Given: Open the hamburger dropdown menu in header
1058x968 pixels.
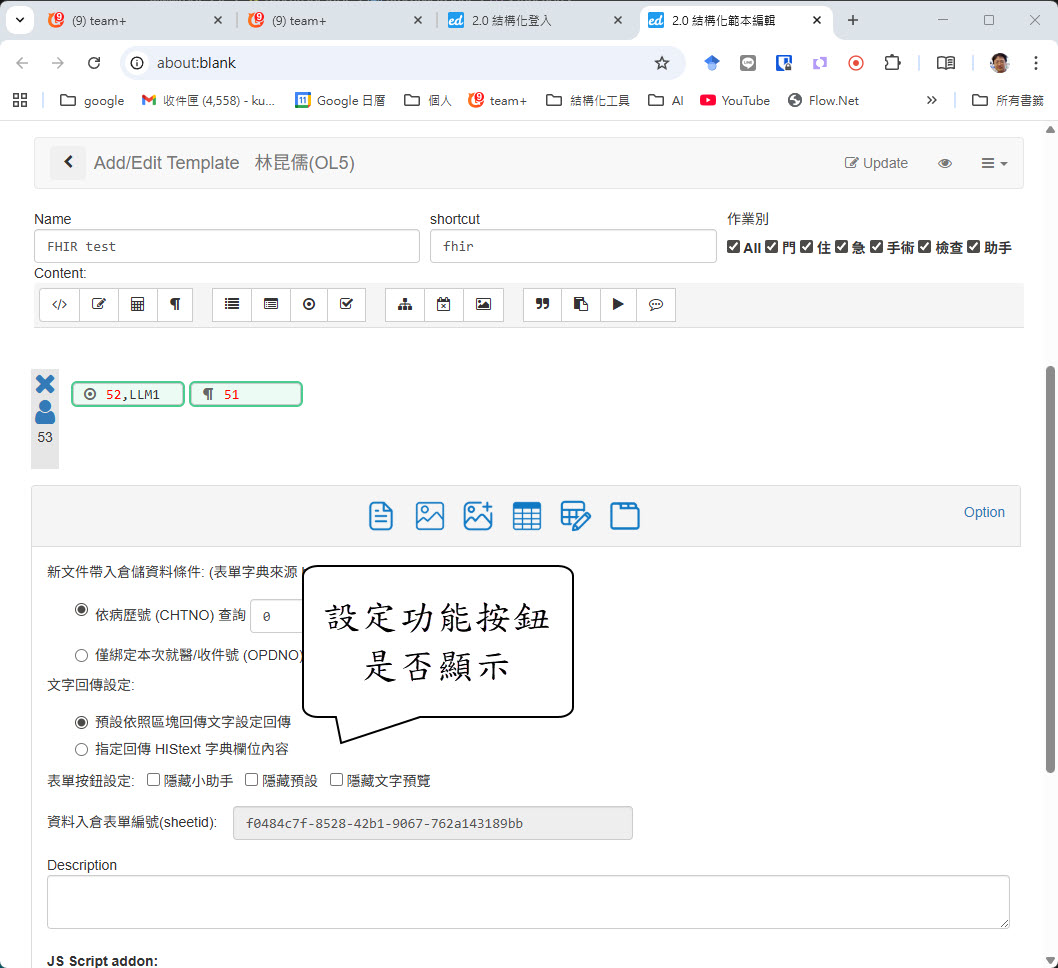Looking at the screenshot, I should [x=993, y=163].
